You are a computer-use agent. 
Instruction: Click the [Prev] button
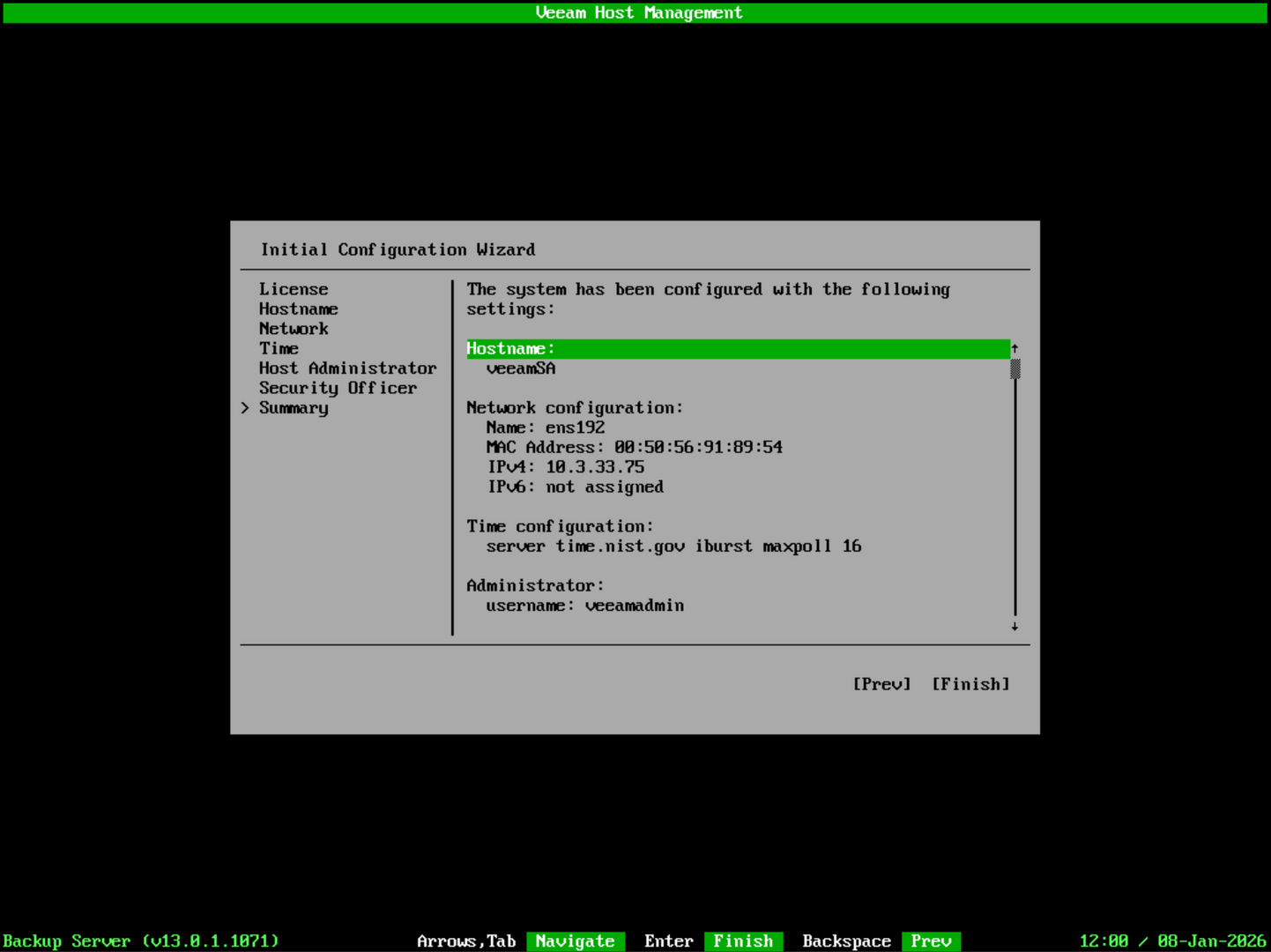click(881, 684)
